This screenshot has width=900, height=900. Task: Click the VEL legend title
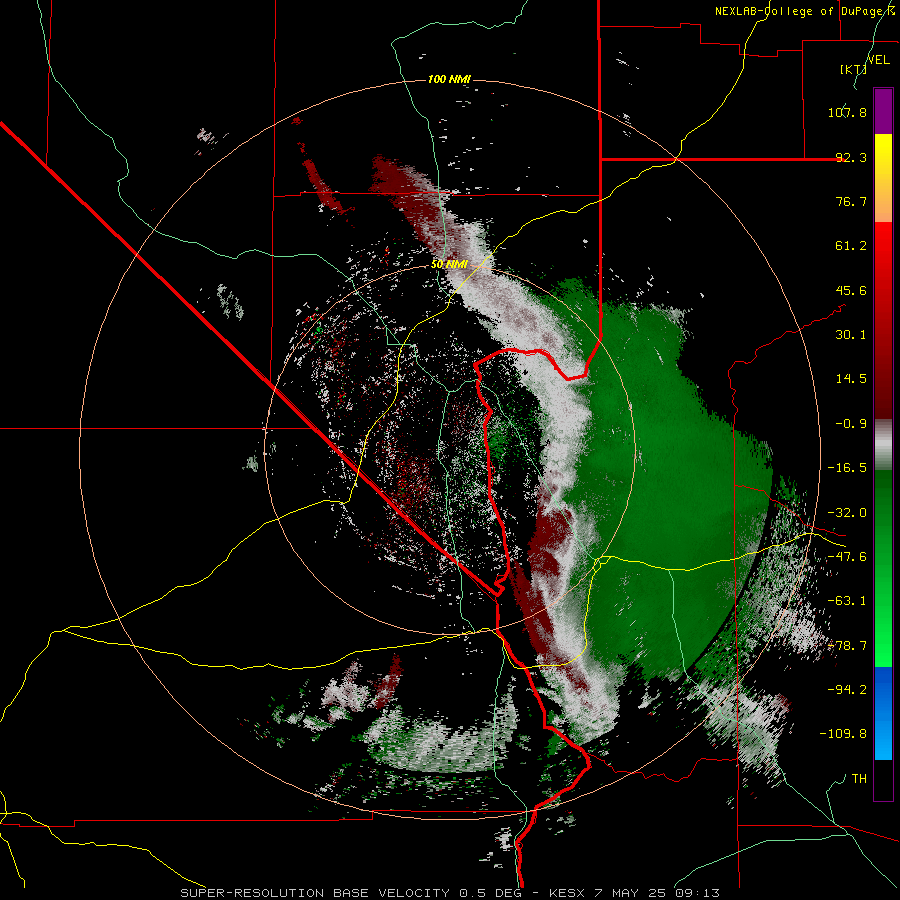click(x=879, y=60)
